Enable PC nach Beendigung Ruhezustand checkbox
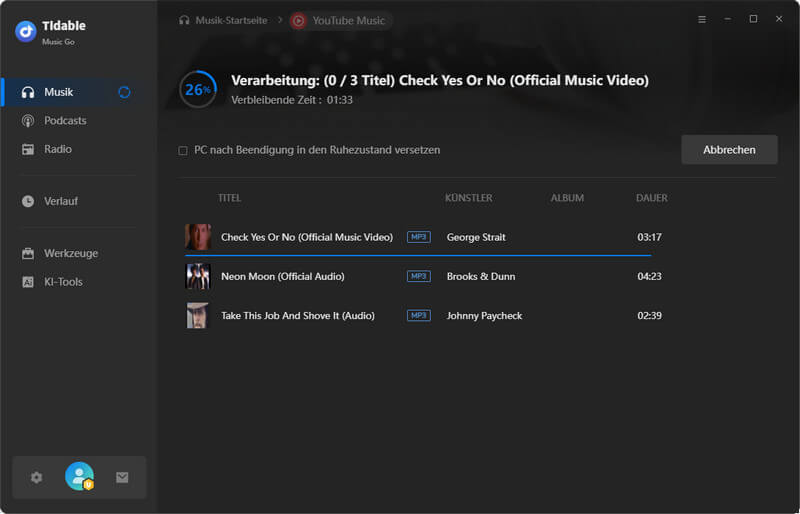This screenshot has width=800, height=514. point(183,151)
